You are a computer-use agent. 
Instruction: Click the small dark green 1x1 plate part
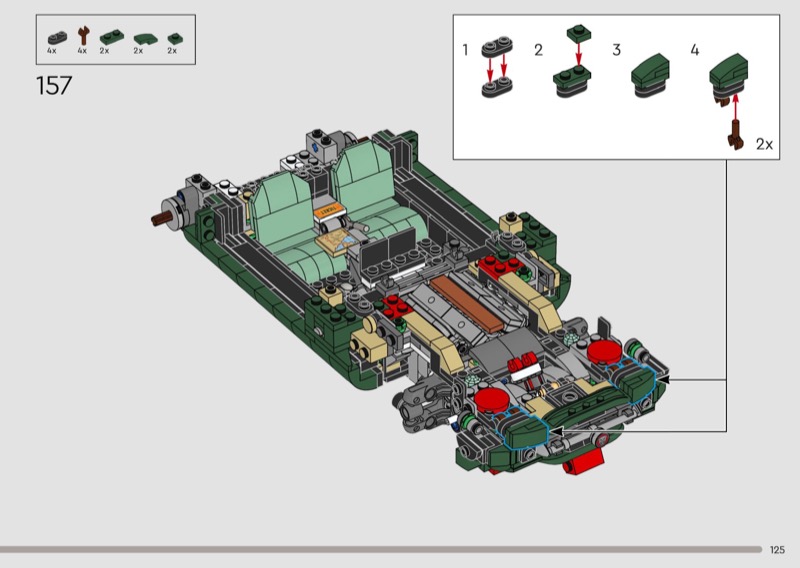coord(176,39)
